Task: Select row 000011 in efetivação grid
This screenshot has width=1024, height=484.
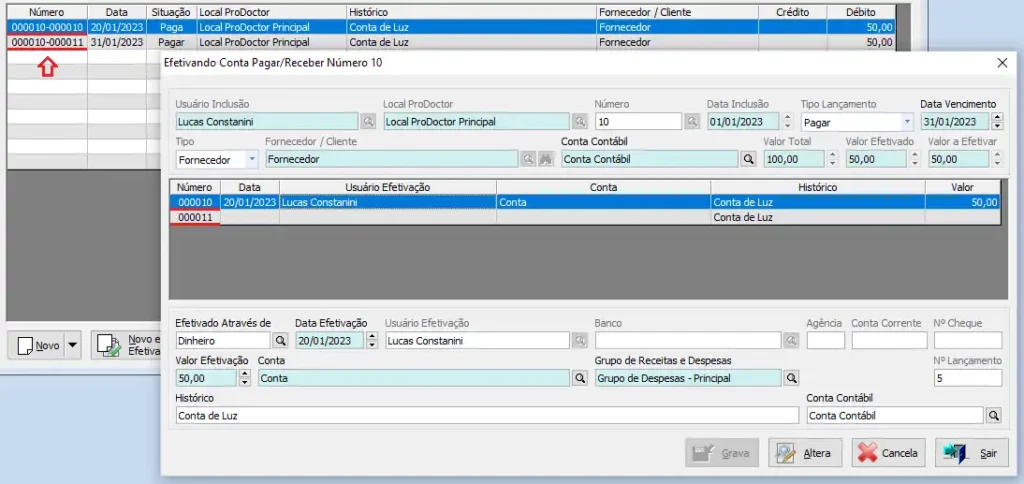Action: click(584, 218)
